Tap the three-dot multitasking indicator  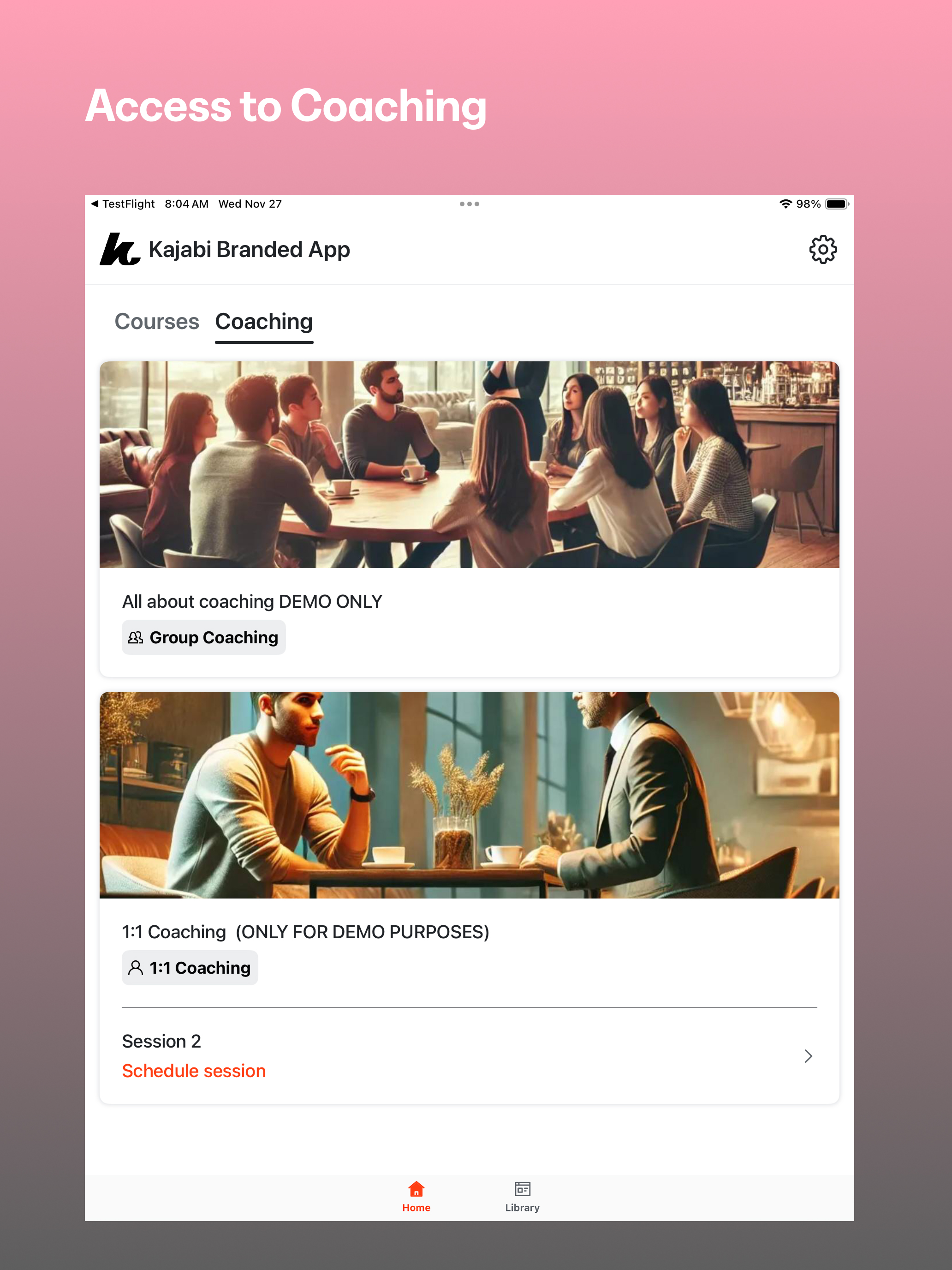[470, 204]
